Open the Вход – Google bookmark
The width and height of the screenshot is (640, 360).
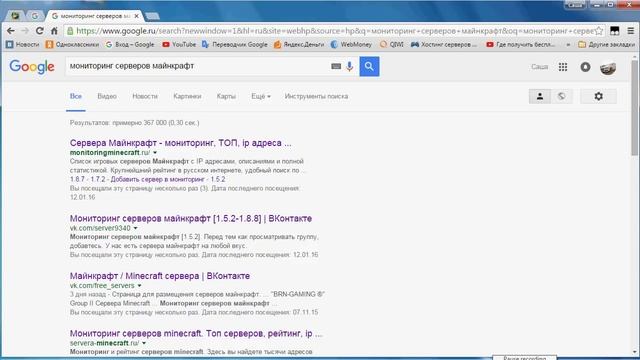coord(130,44)
